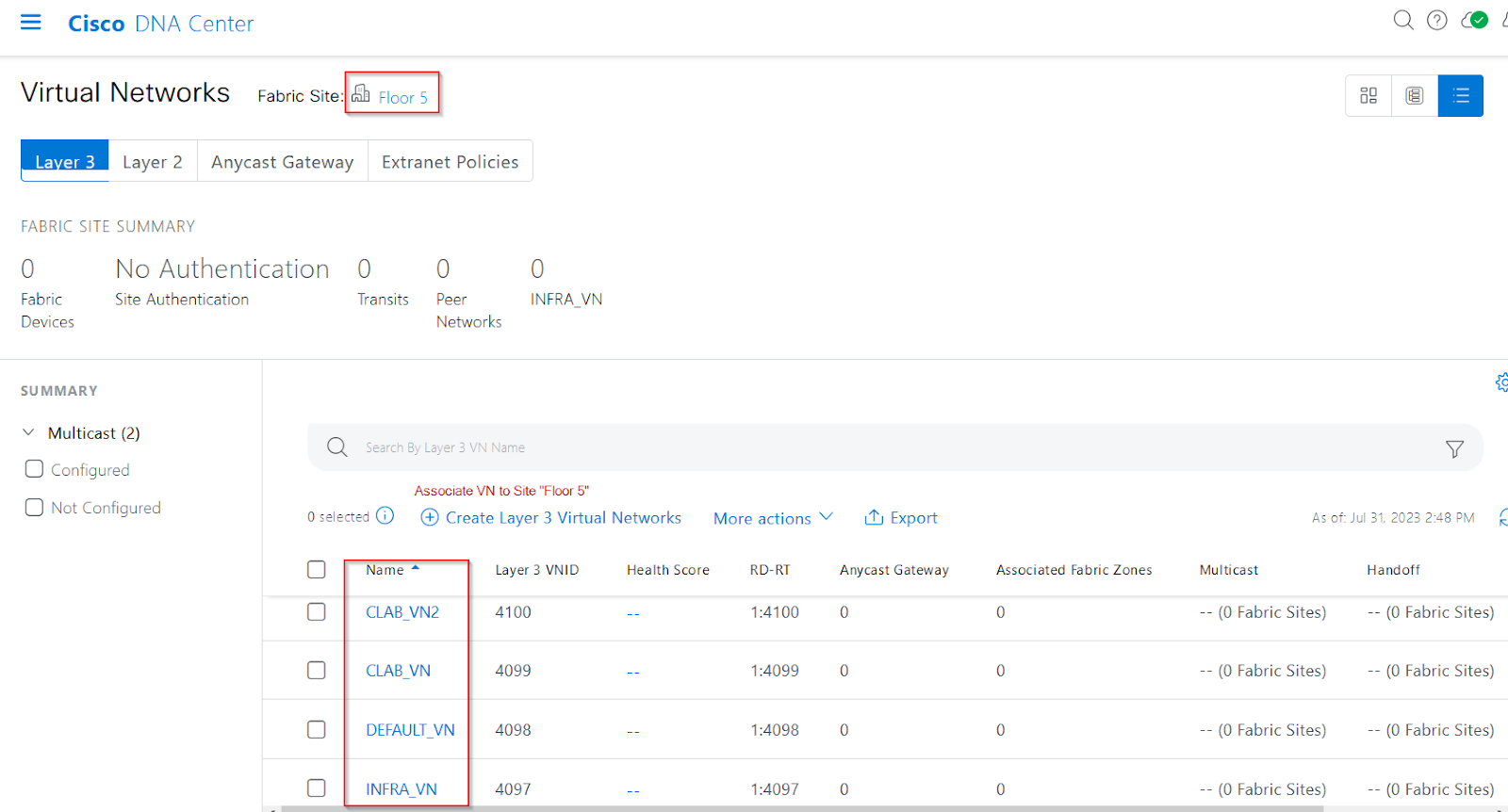Open the Anycast Gateway tab
The image size is (1508, 812).
coord(283,161)
